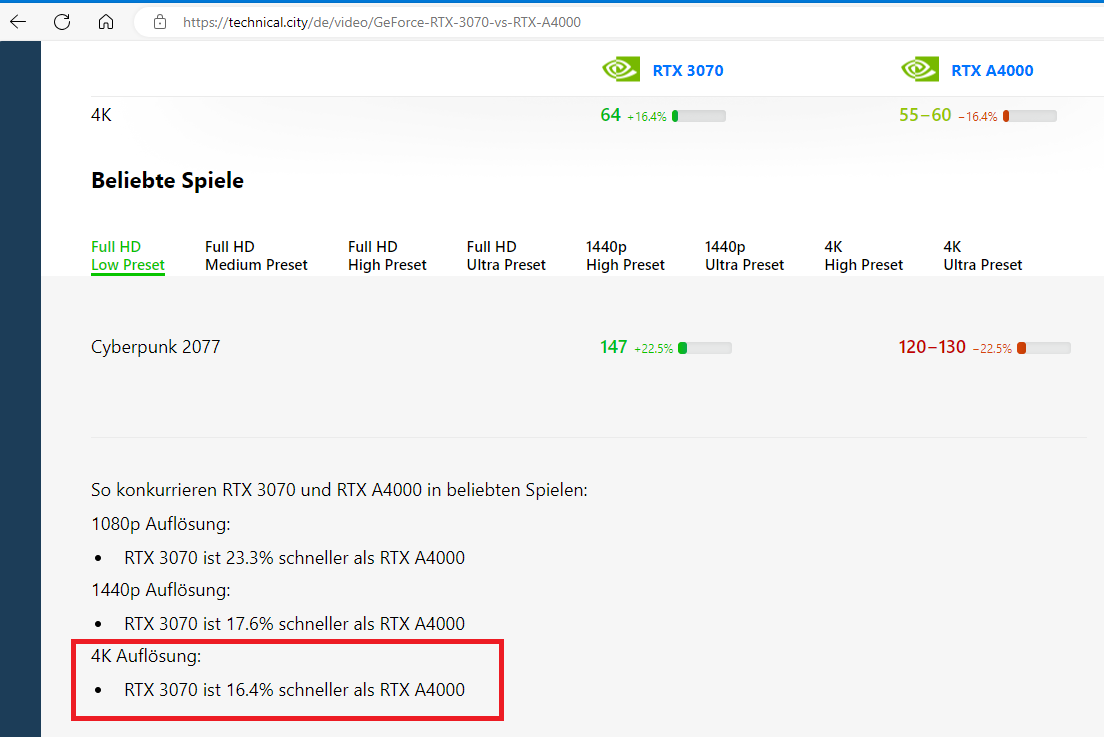Click the 'So konkurrieren RTX 3070' summary sentence

point(339,490)
